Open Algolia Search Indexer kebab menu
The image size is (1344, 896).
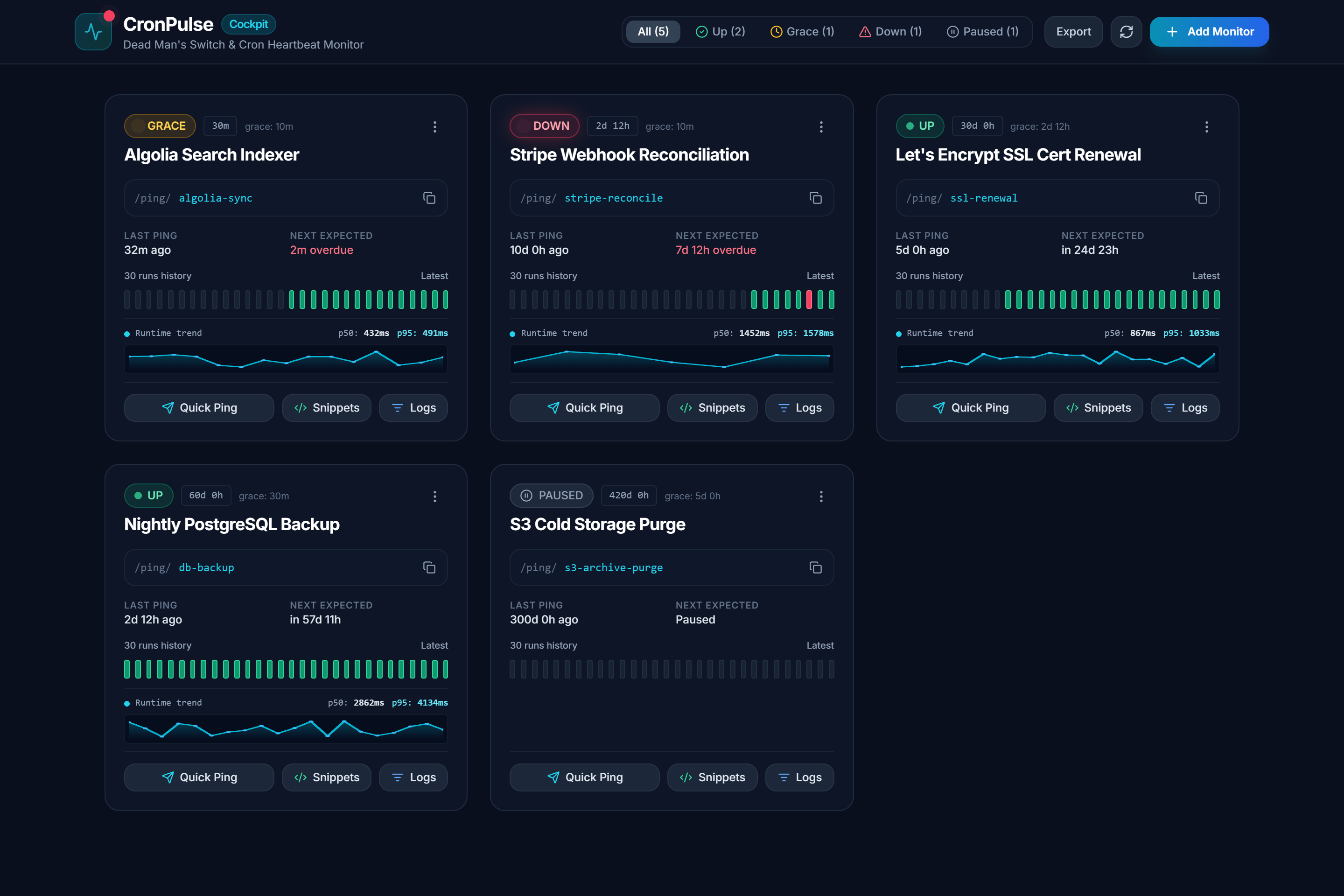tap(435, 126)
